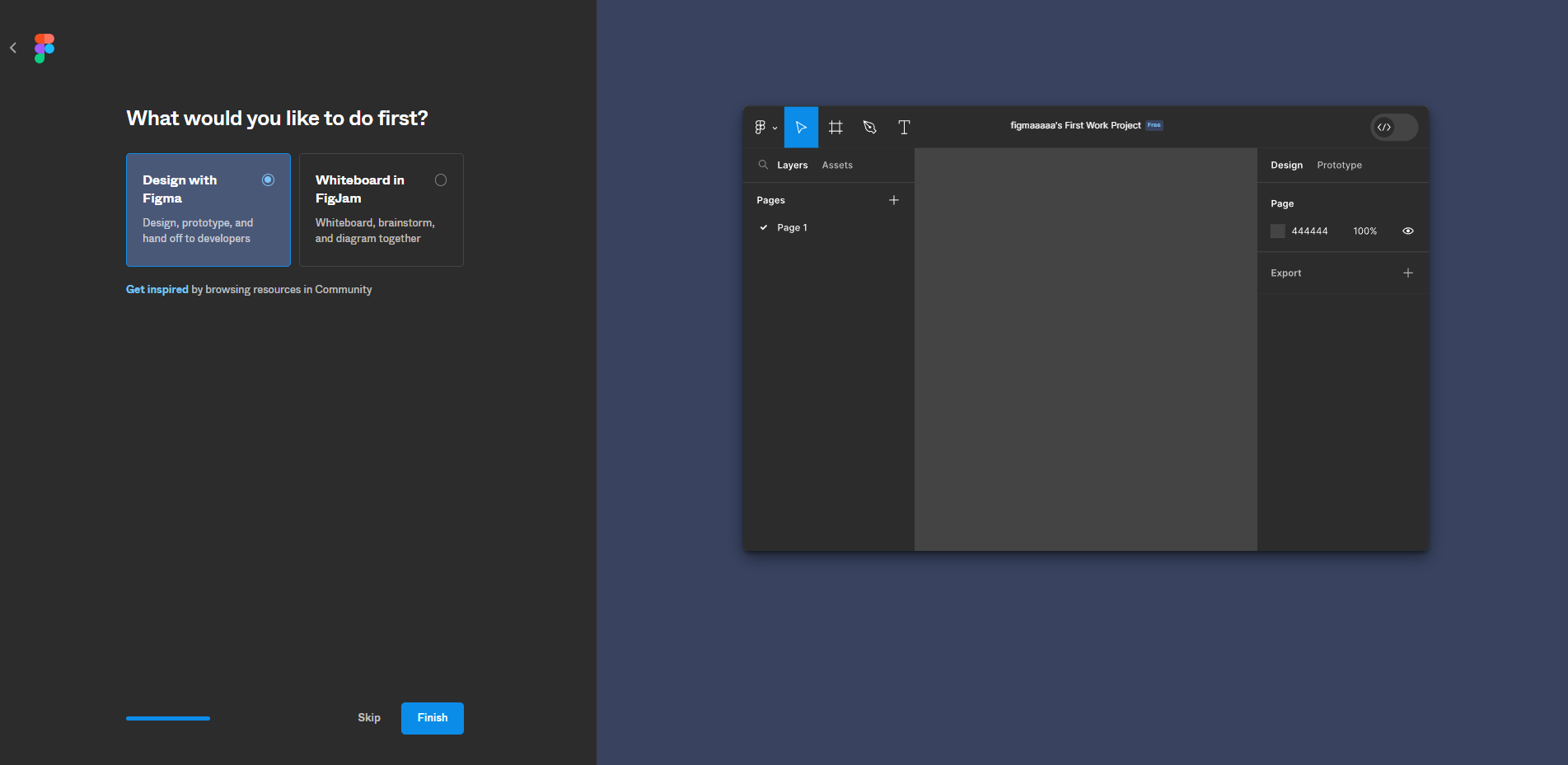This screenshot has width=1568, height=765.
Task: Toggle page background visibility eye icon
Action: pyautogui.click(x=1408, y=231)
